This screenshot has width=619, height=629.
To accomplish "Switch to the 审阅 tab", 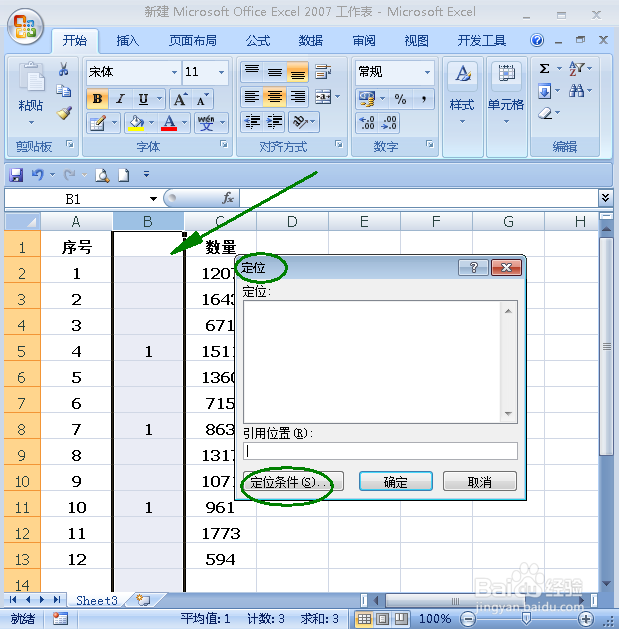I will pos(363,41).
